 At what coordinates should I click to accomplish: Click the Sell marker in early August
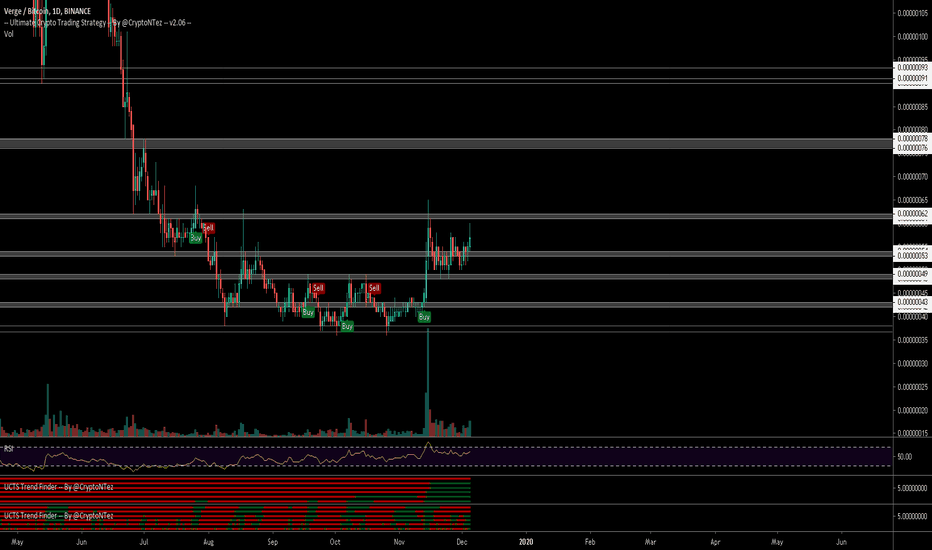click(208, 228)
